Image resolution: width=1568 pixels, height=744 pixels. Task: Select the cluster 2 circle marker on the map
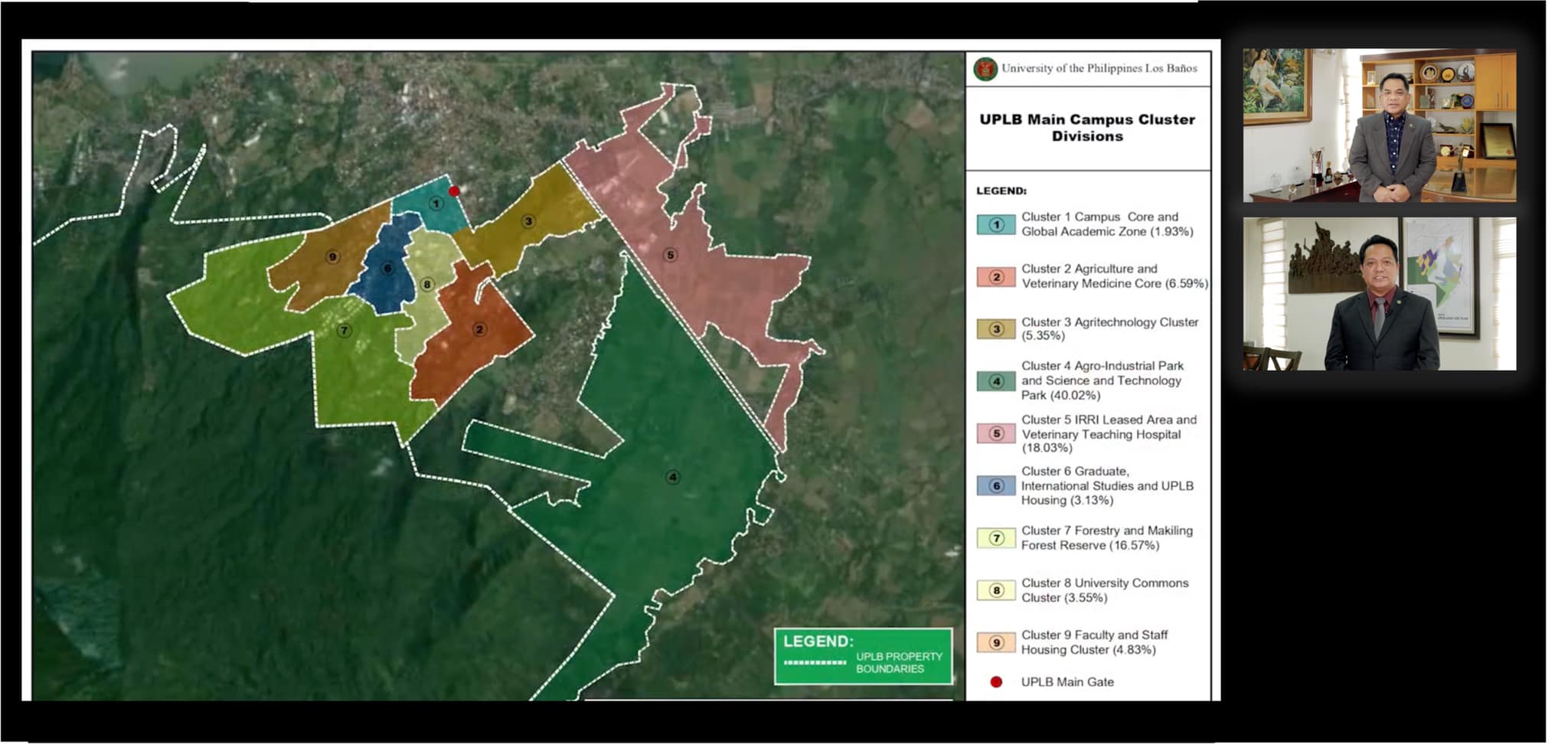tap(479, 329)
